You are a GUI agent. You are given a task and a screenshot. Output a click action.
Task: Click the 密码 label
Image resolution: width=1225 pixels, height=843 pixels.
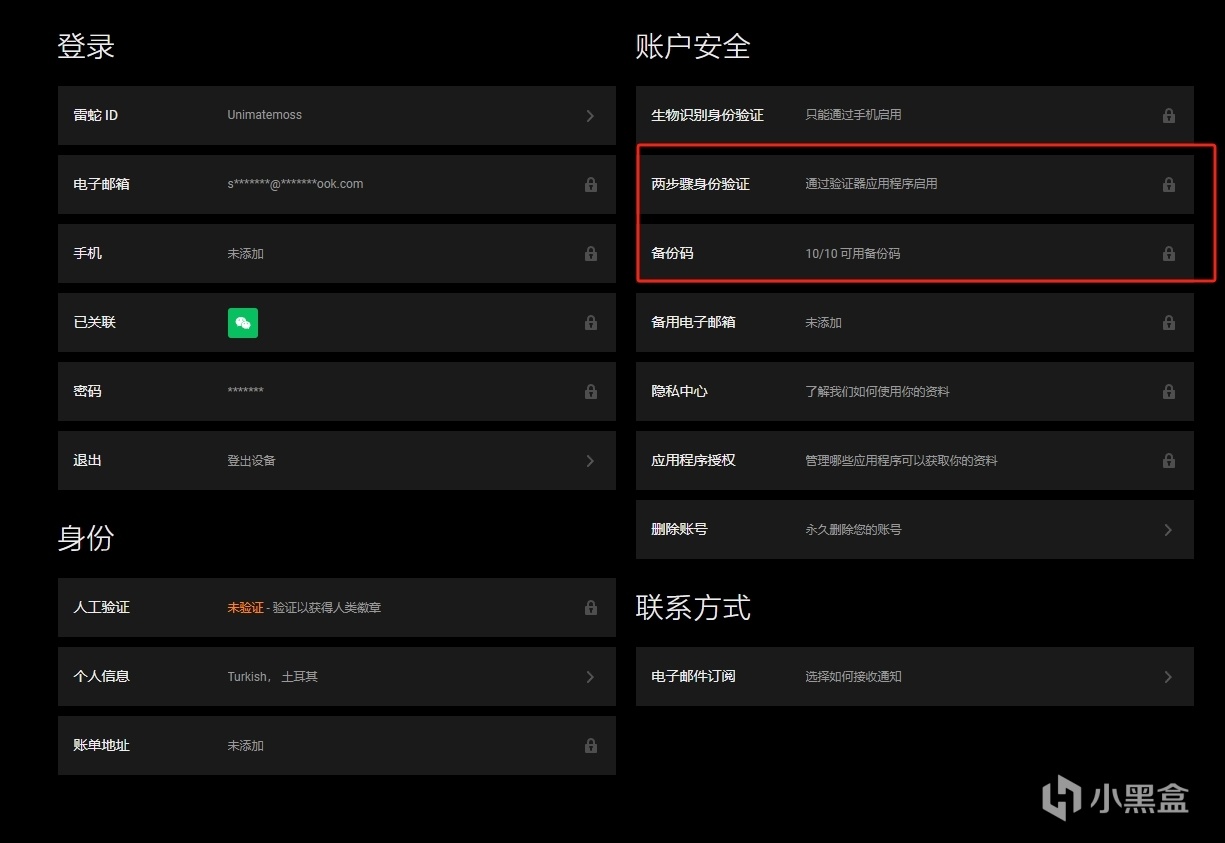click(x=87, y=391)
